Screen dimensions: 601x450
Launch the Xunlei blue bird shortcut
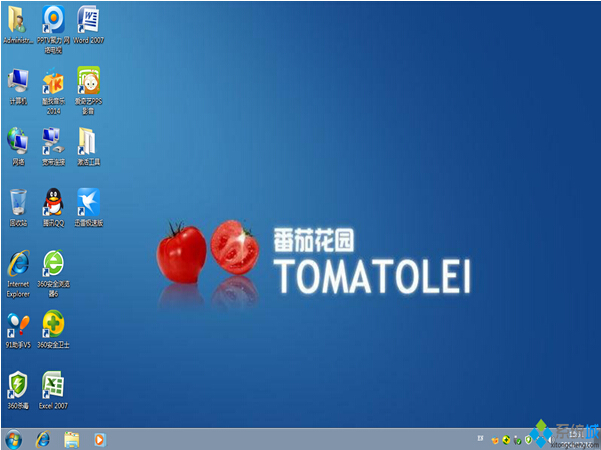point(88,202)
